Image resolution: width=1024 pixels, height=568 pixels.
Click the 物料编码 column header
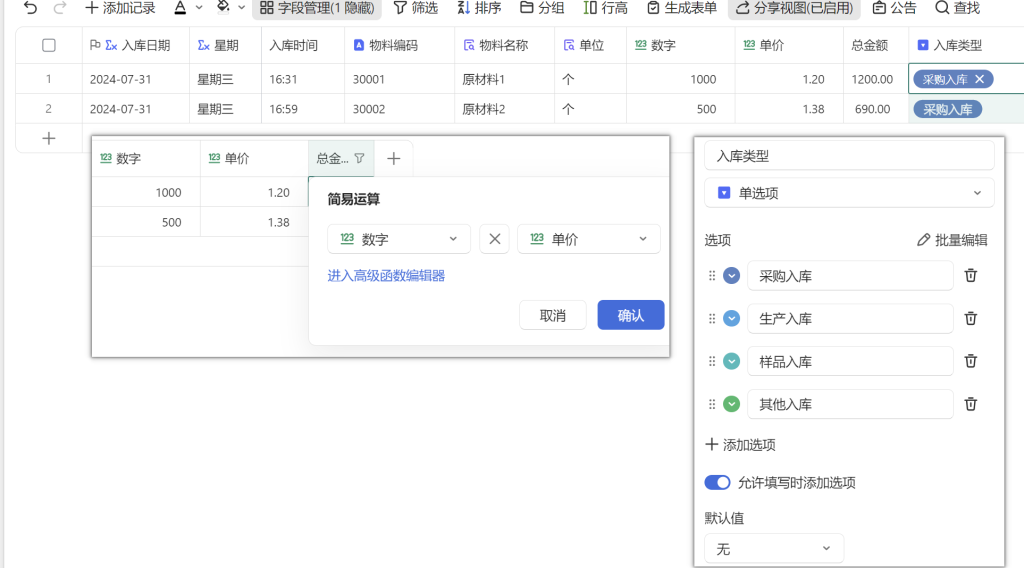tap(400, 46)
